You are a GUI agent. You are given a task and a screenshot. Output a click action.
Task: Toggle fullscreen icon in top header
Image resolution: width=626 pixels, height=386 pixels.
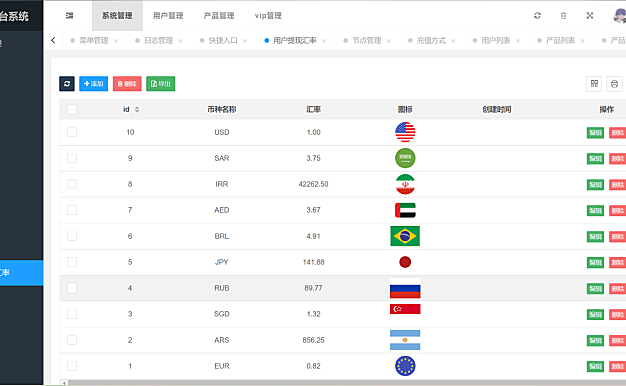tap(590, 16)
